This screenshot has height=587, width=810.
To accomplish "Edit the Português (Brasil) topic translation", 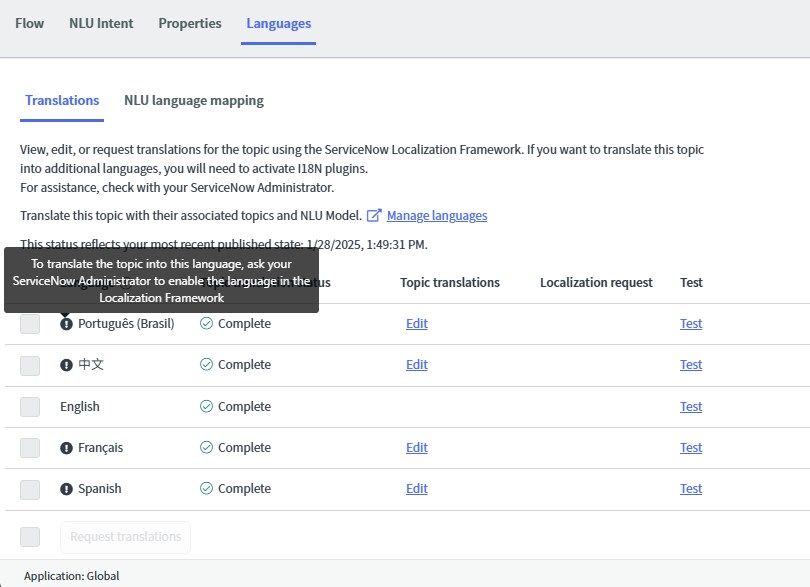I will (417, 323).
